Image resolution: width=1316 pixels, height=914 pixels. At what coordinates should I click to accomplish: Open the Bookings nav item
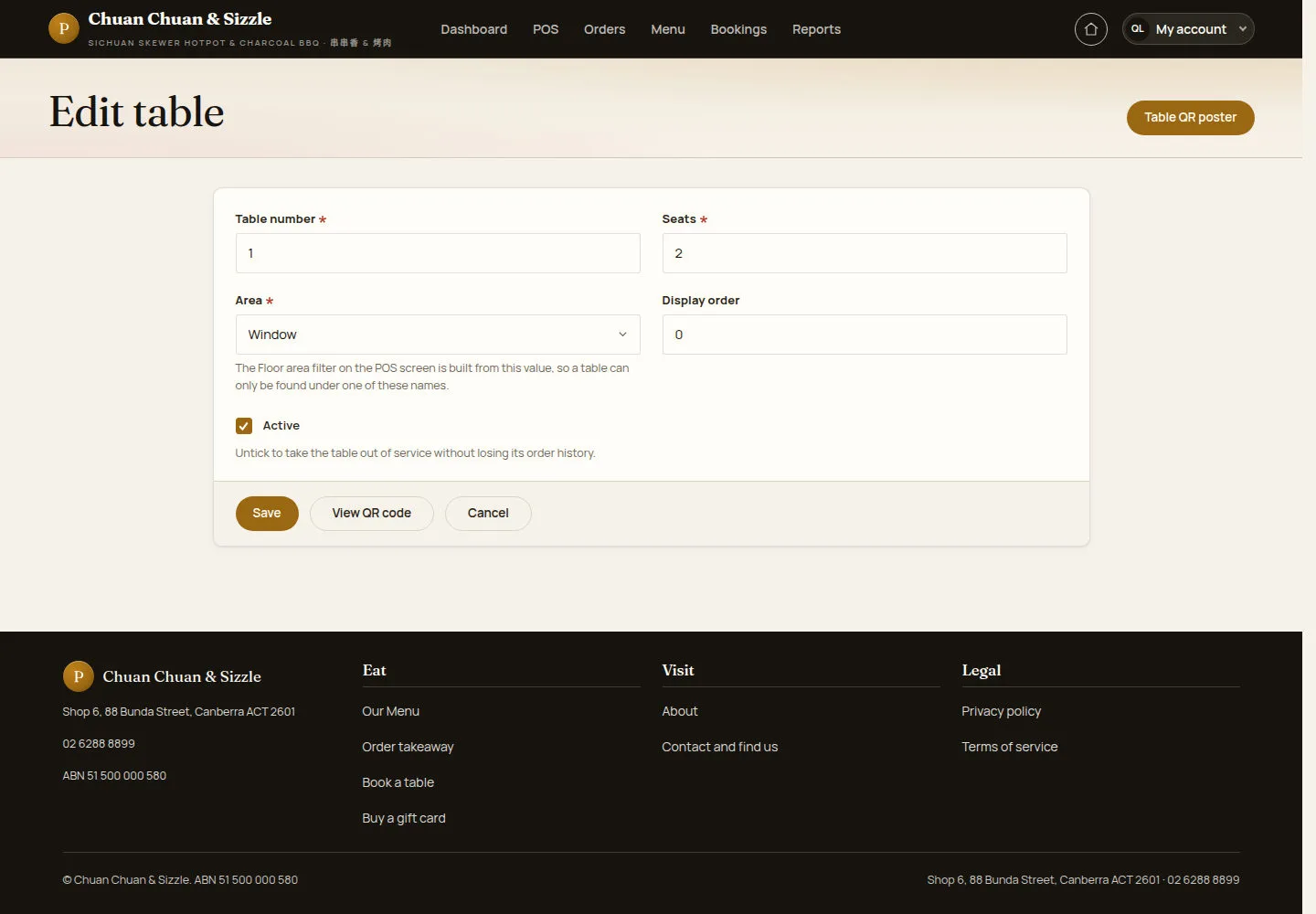coord(738,29)
